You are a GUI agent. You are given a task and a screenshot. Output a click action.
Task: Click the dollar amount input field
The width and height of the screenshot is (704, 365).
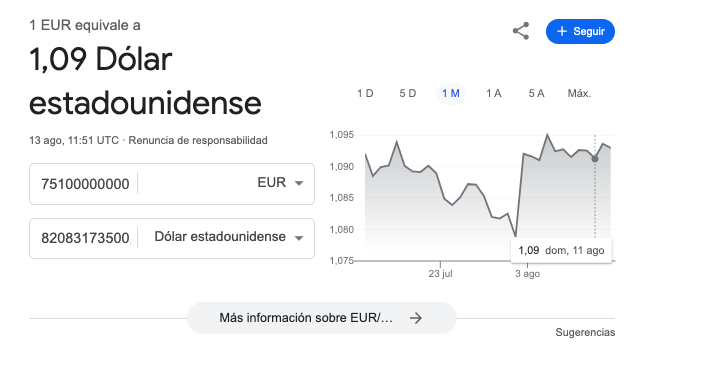[85, 238]
